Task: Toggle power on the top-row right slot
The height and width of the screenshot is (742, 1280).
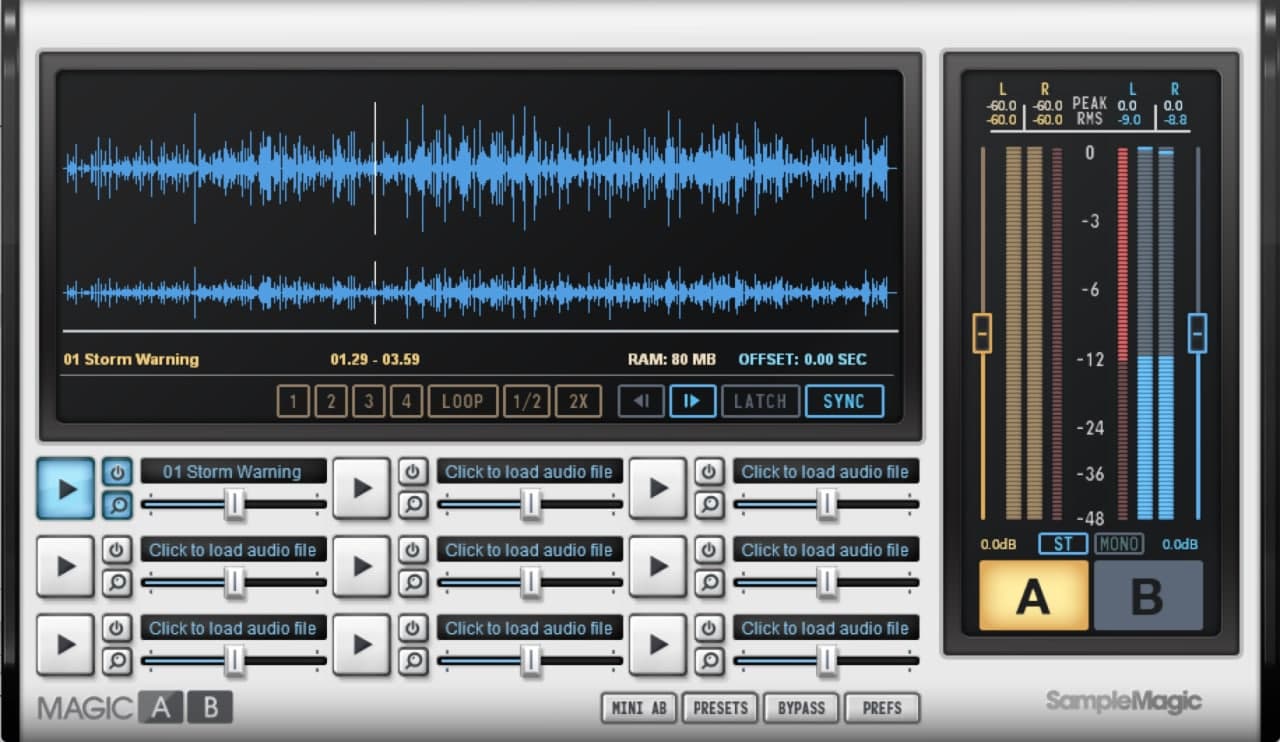Action: 709,472
